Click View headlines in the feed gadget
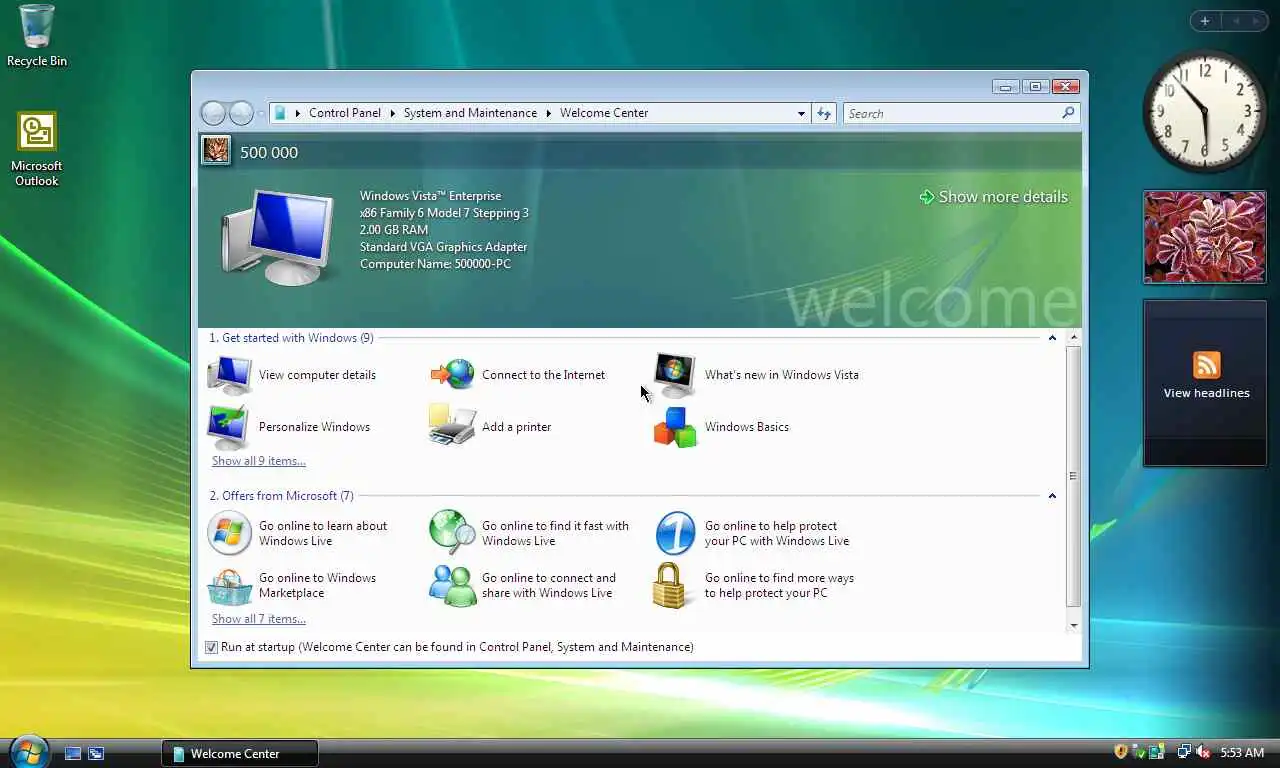1280x768 pixels. pos(1206,393)
